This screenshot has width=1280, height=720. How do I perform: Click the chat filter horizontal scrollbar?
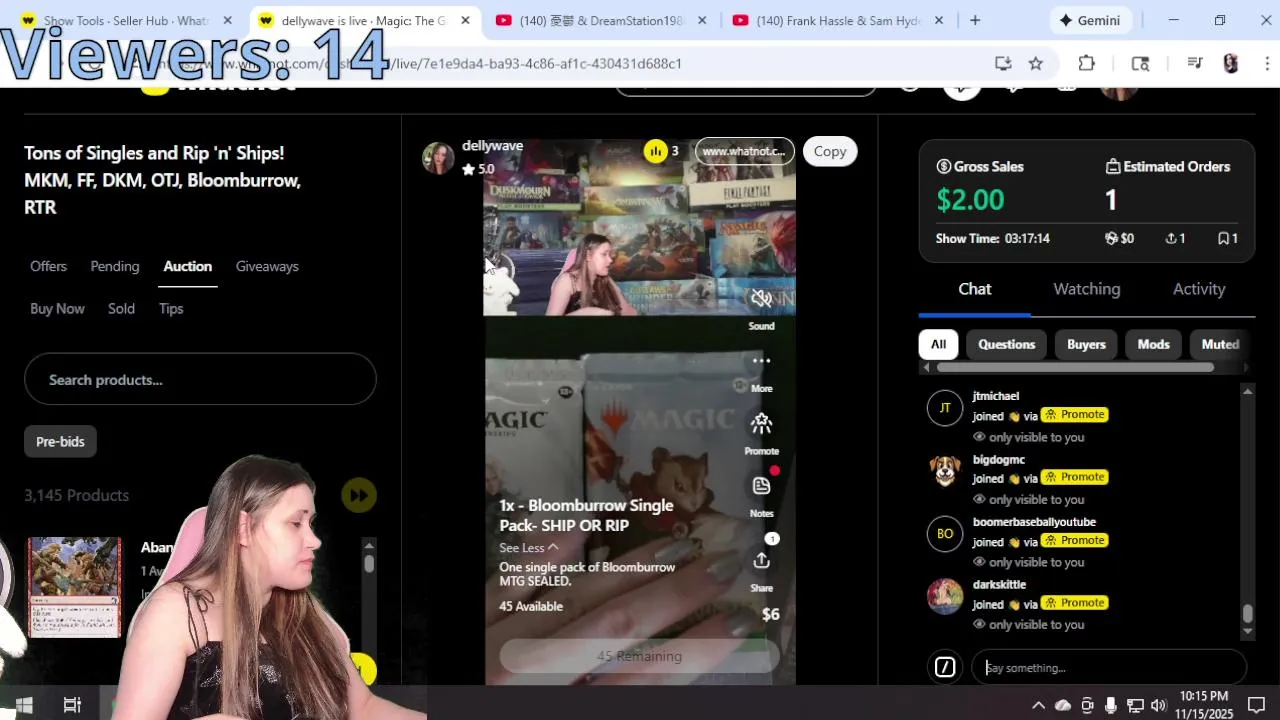pos(1075,367)
